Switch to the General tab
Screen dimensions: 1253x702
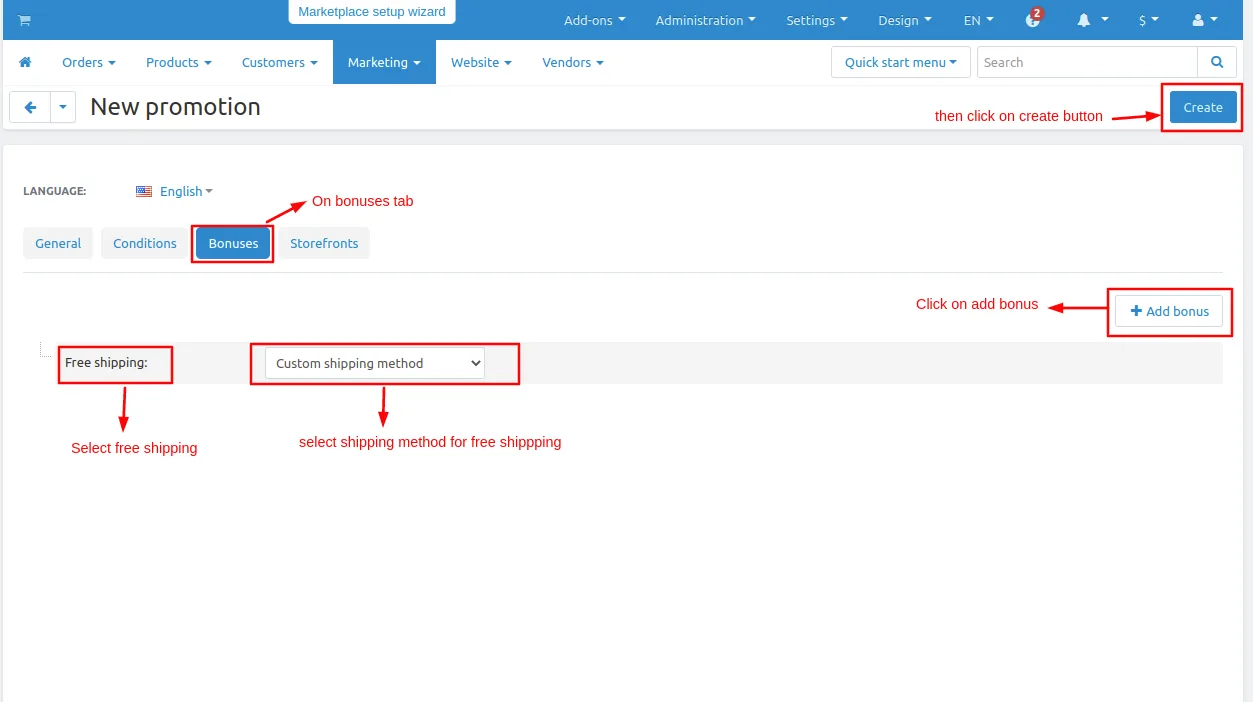(x=58, y=243)
